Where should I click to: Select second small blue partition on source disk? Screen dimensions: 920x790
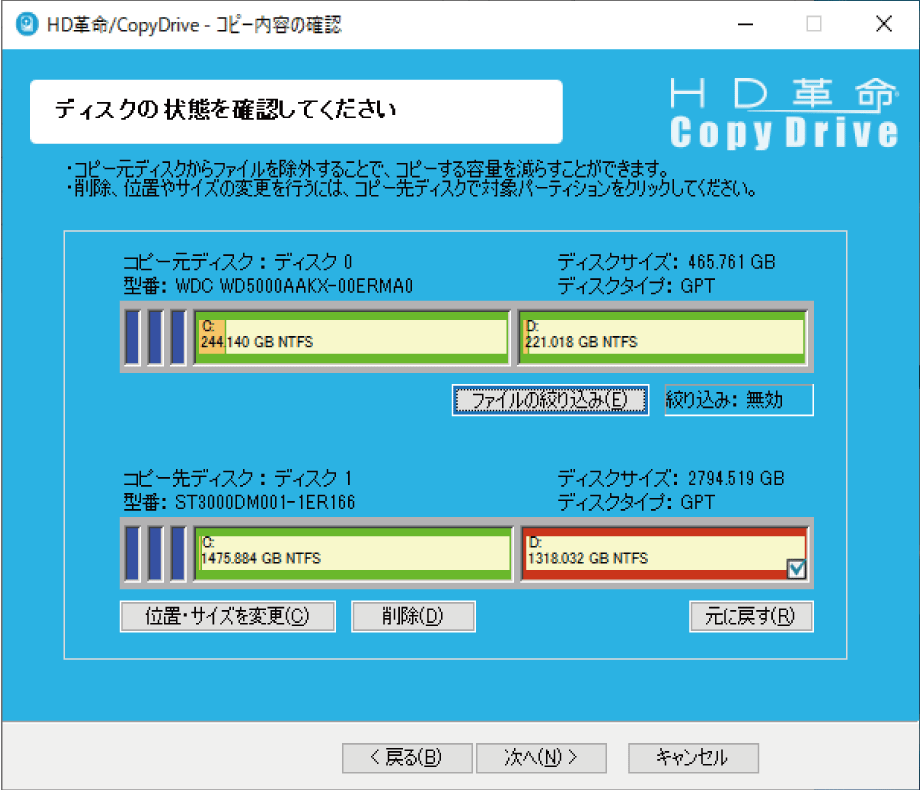[x=155, y=337]
